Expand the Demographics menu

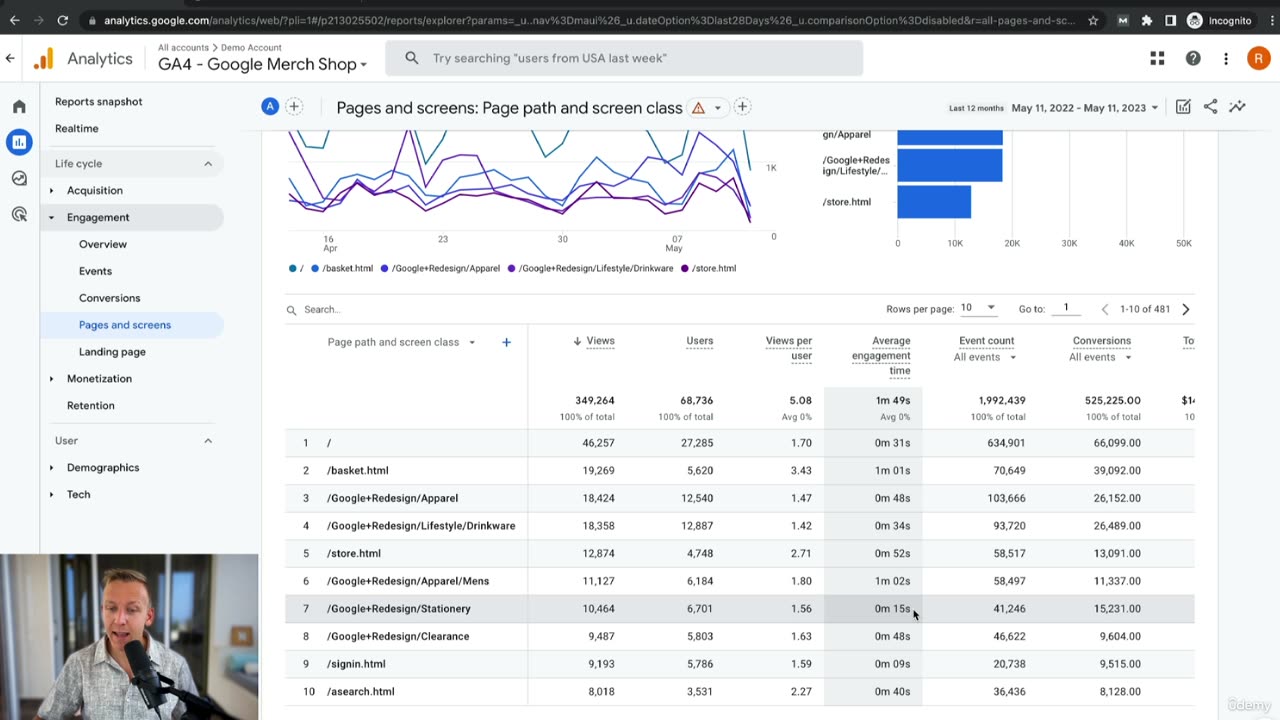click(103, 468)
